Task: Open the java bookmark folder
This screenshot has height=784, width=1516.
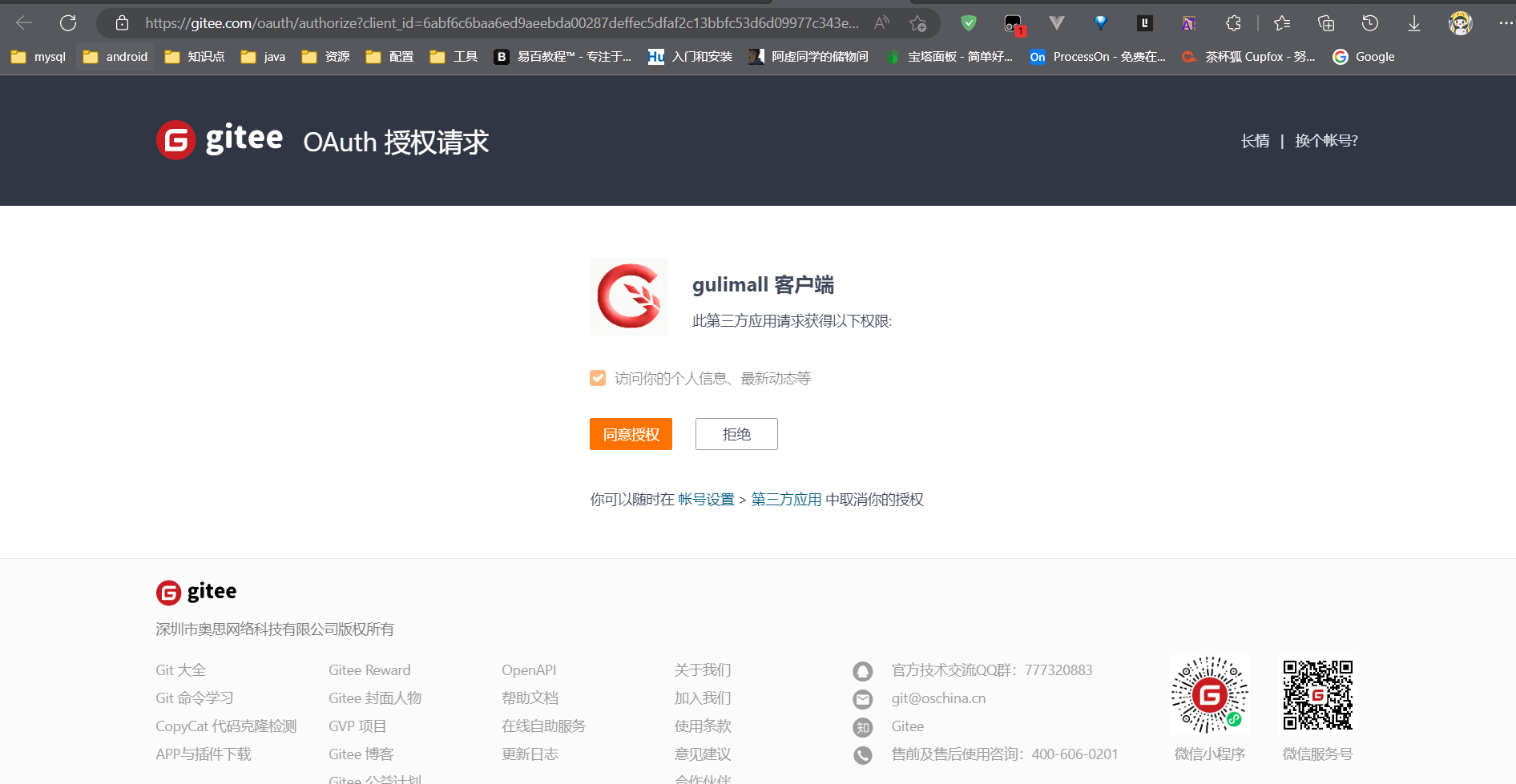Action: 264,57
